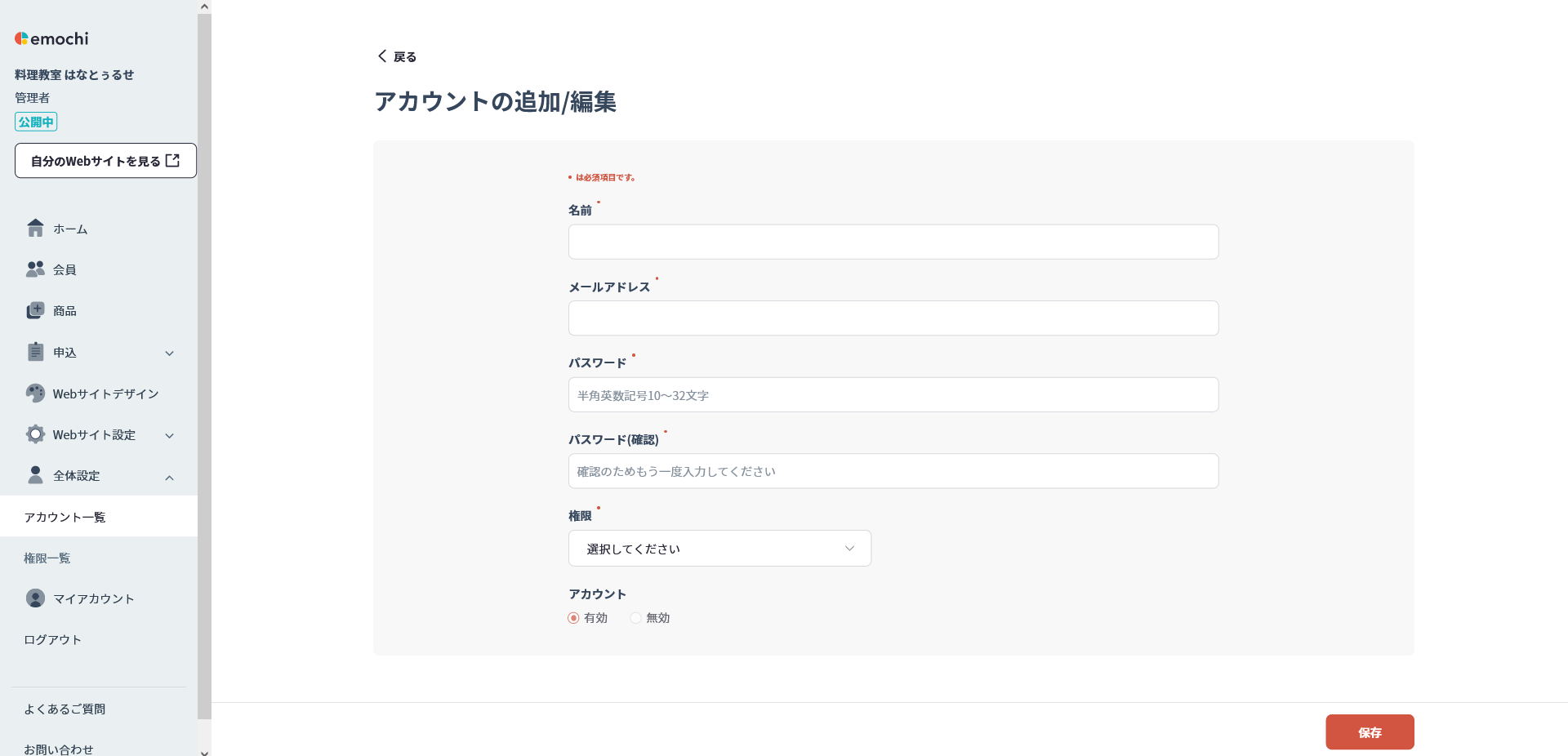
Task: Go to アカウント一覧 submenu
Action: tap(99, 516)
